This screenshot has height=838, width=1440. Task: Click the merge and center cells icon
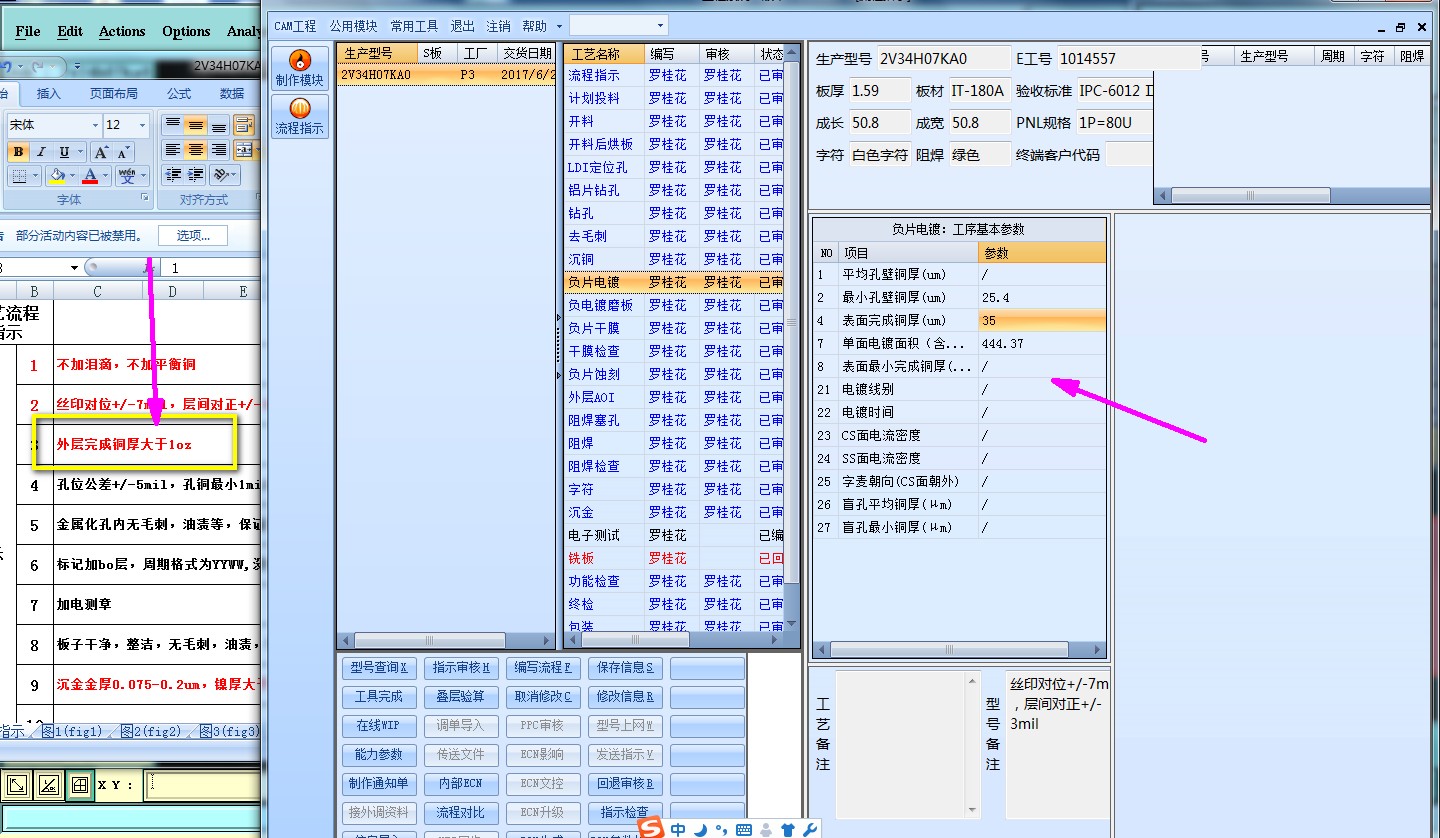coord(244,150)
